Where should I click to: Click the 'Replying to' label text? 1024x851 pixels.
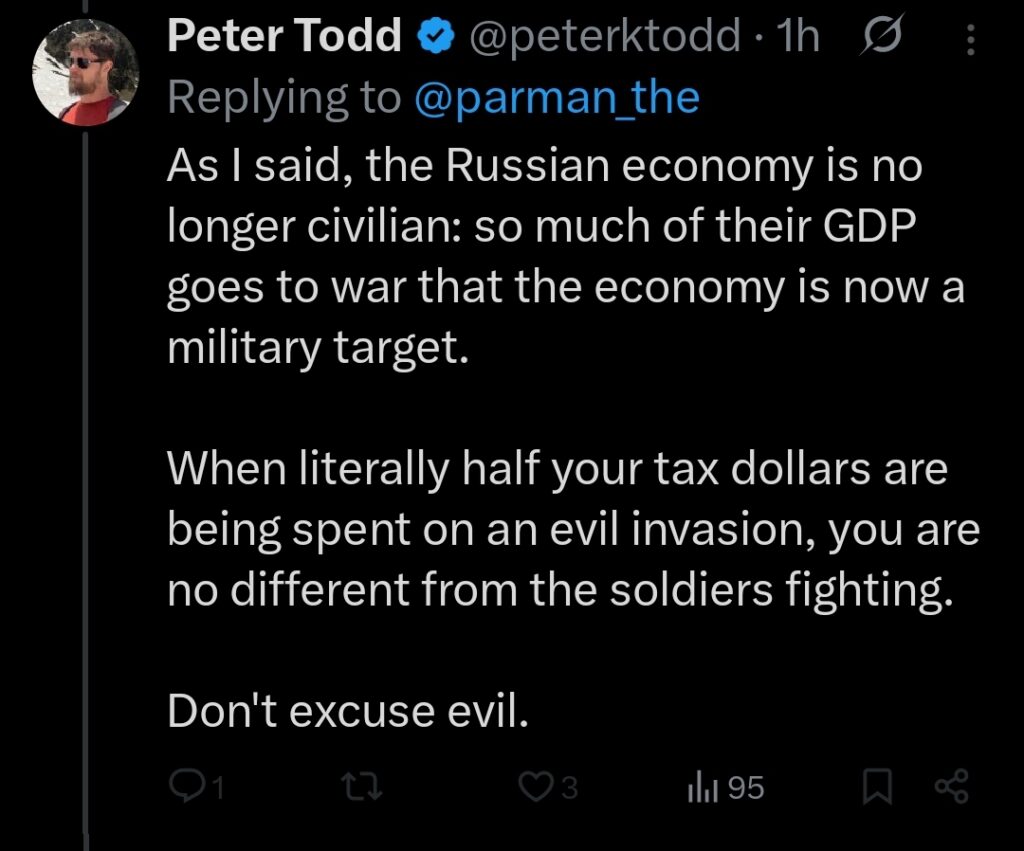(283, 98)
